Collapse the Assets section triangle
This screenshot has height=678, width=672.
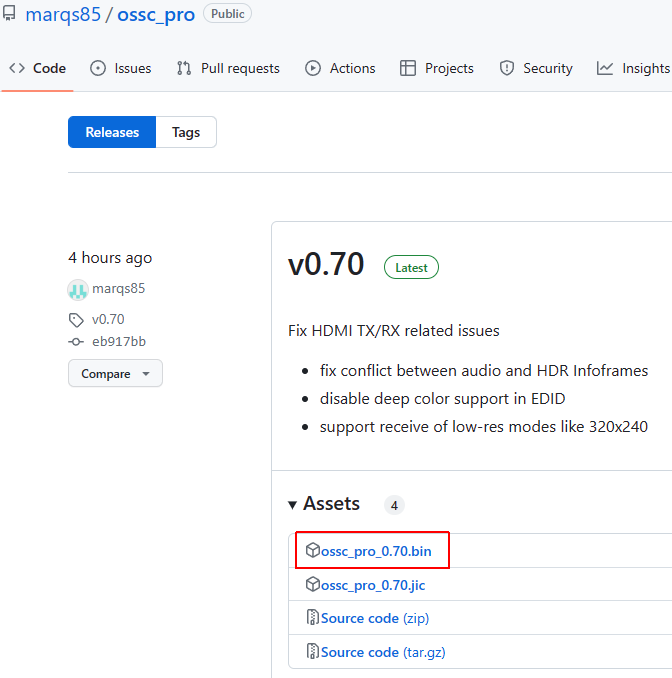[x=292, y=505]
